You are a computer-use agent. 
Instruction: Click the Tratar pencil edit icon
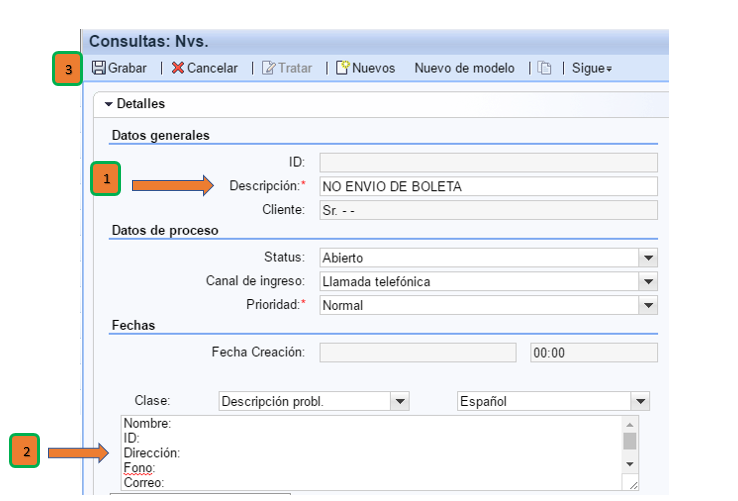[x=268, y=68]
